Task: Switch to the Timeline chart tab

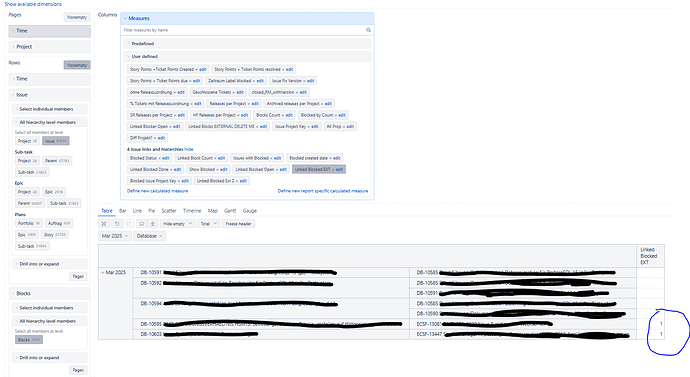Action: click(x=192, y=211)
